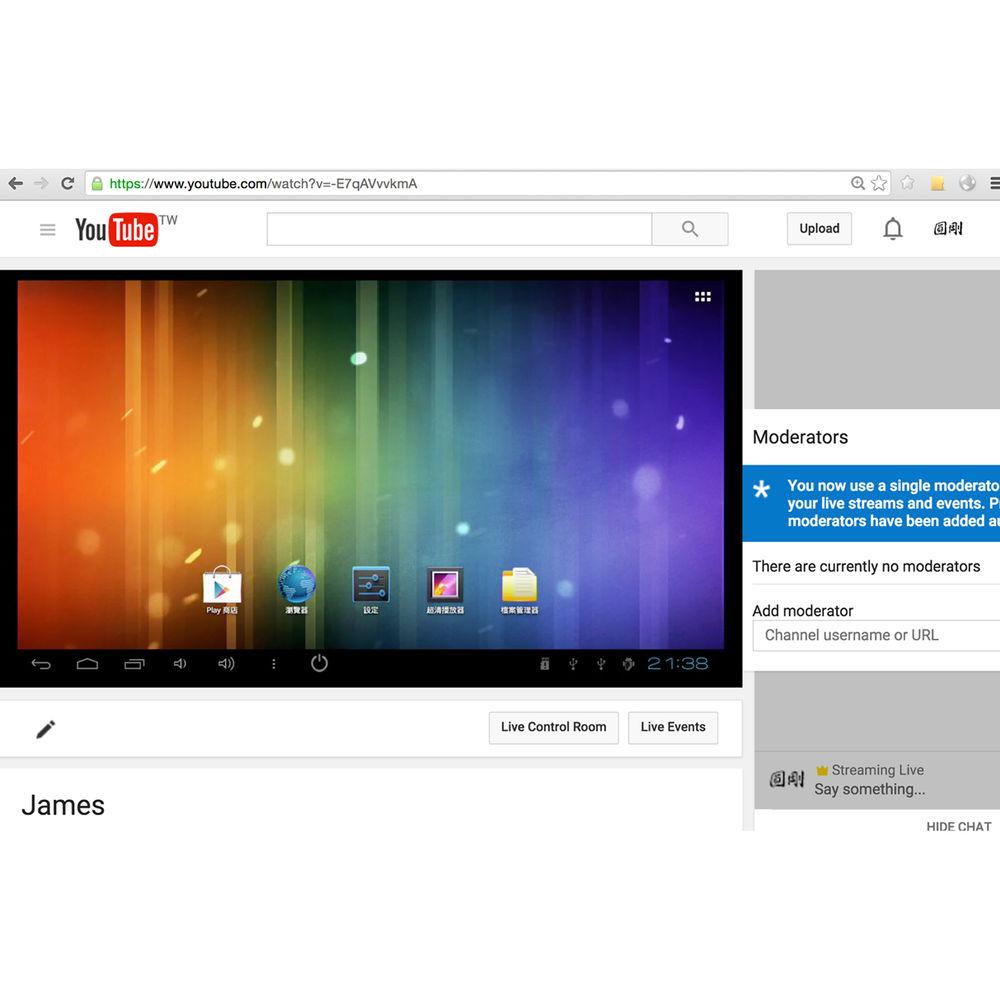Go to the YouTube home logo
The height and width of the screenshot is (1000, 1000).
tap(117, 230)
